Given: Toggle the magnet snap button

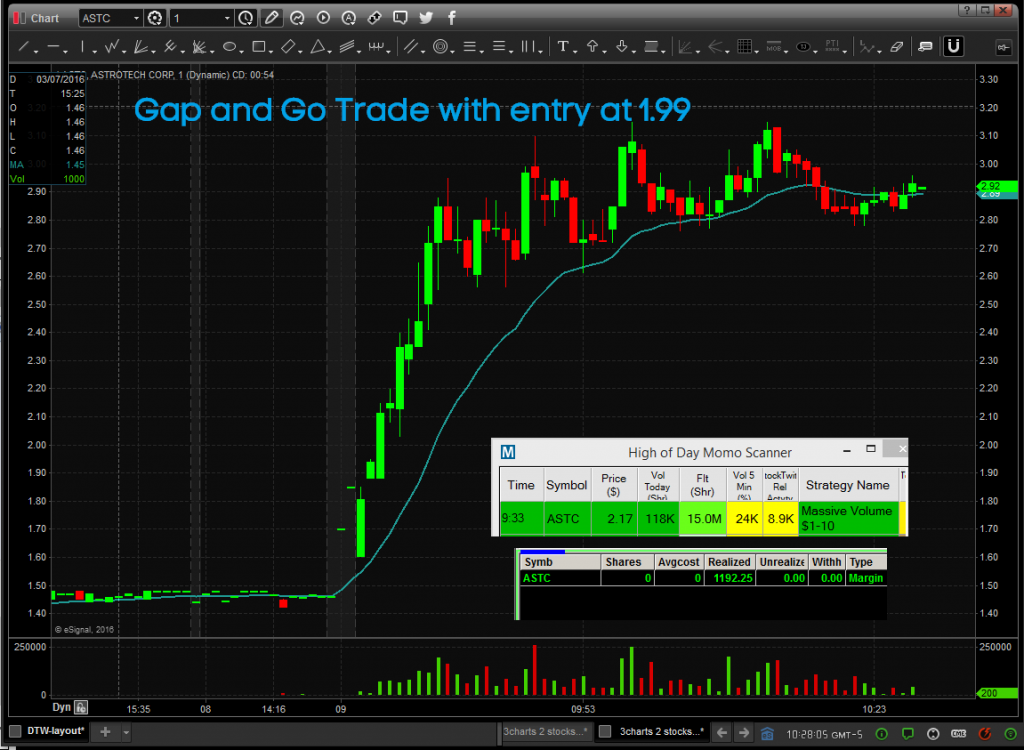Looking at the screenshot, I should 954,46.
